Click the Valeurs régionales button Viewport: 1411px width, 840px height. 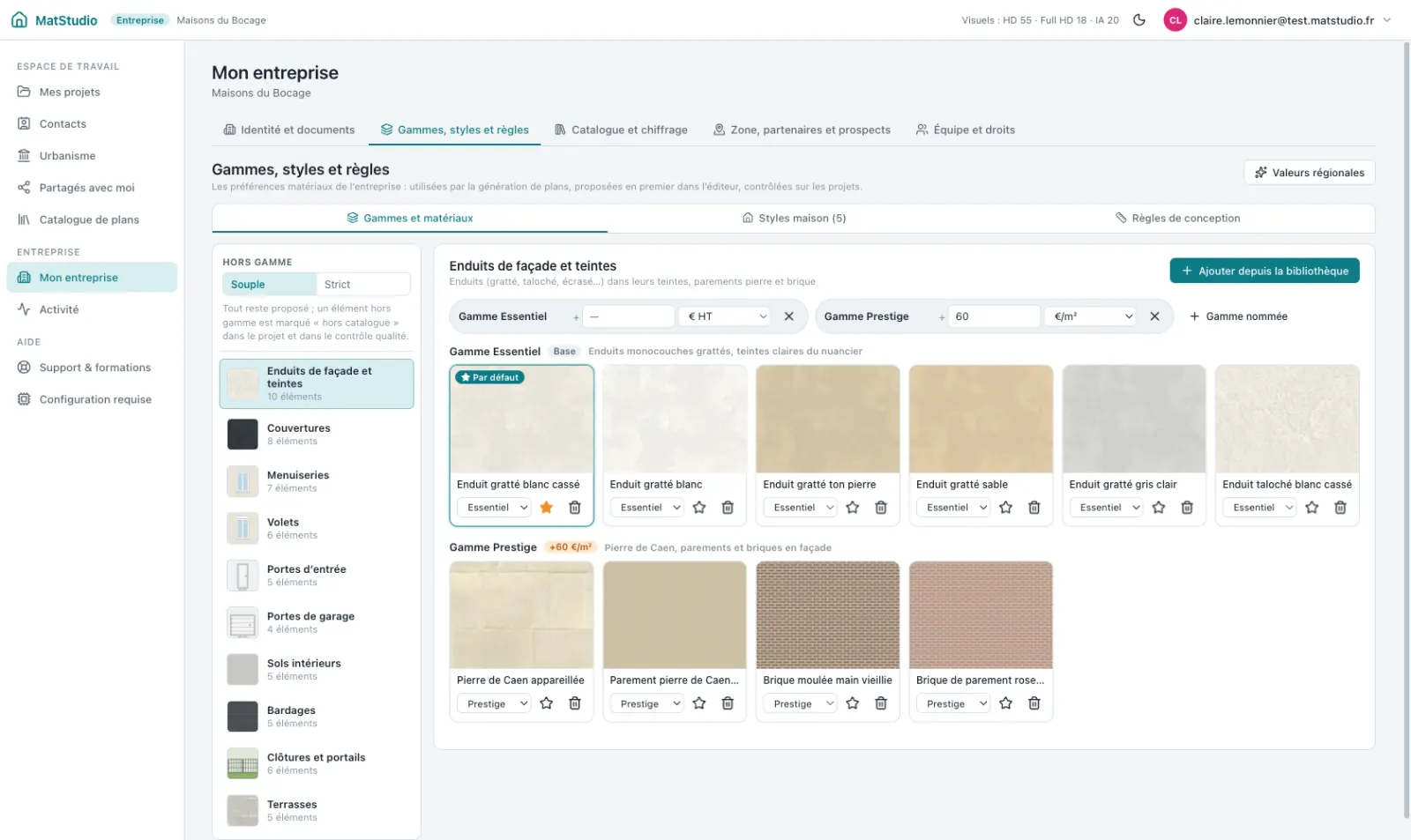pyautogui.click(x=1310, y=173)
